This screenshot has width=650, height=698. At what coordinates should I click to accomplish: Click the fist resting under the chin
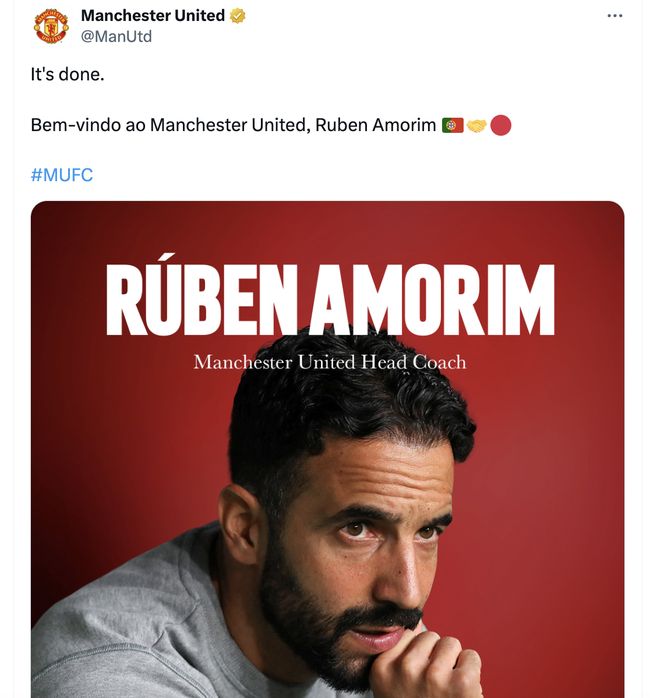pos(425,665)
